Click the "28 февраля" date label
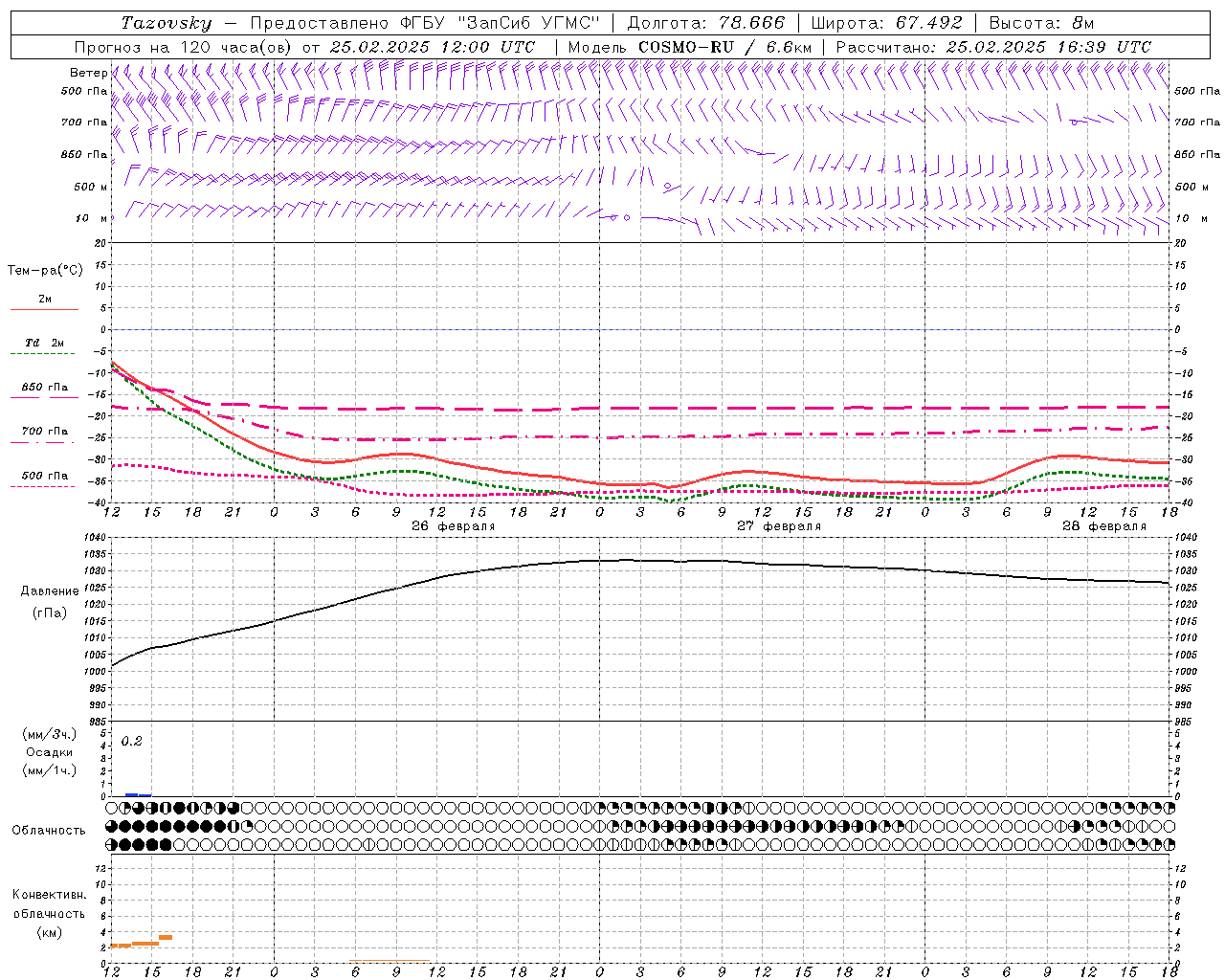Screen dimensions: 1225x980 coord(1104,526)
